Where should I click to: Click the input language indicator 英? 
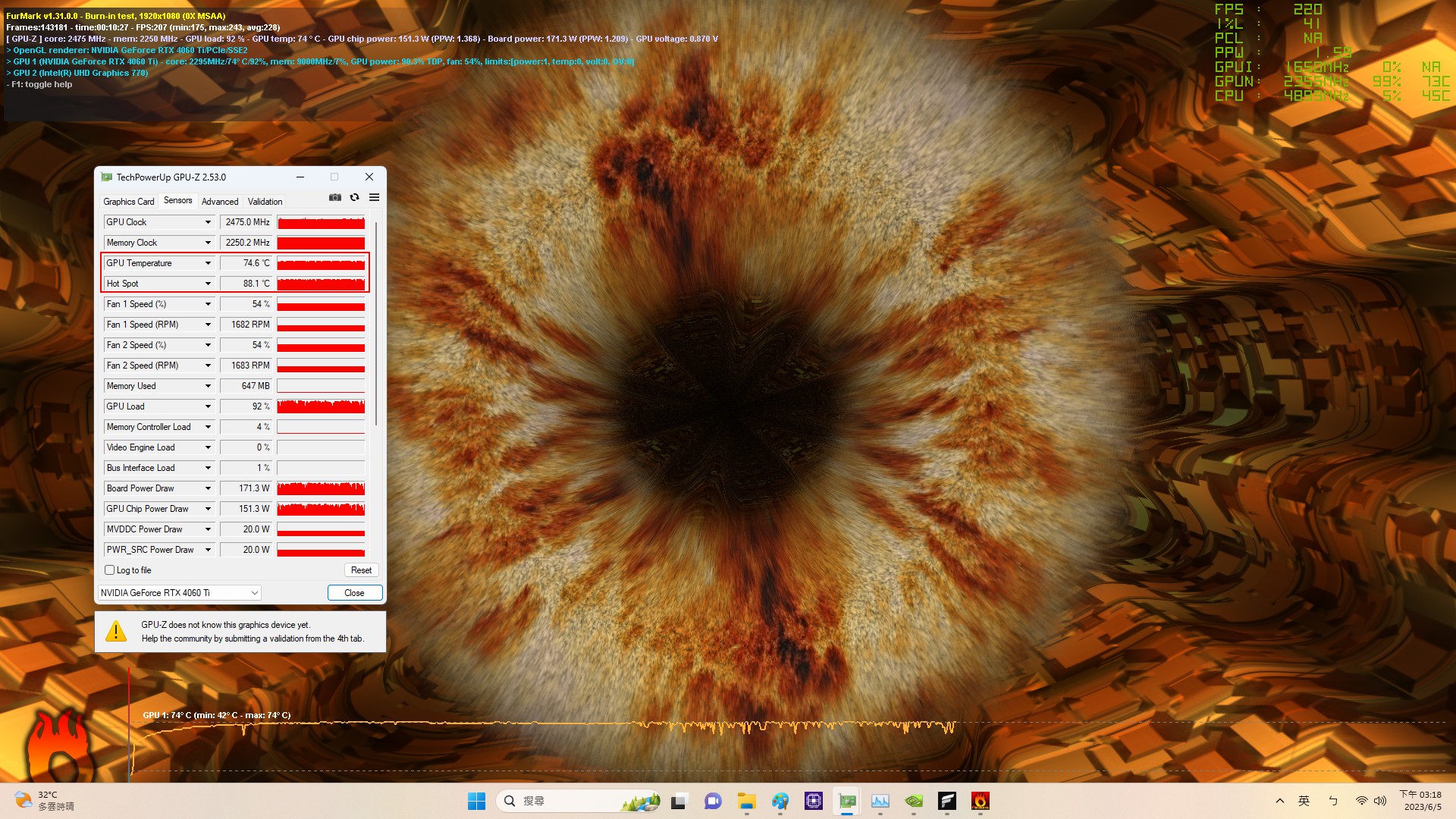pos(1304,801)
